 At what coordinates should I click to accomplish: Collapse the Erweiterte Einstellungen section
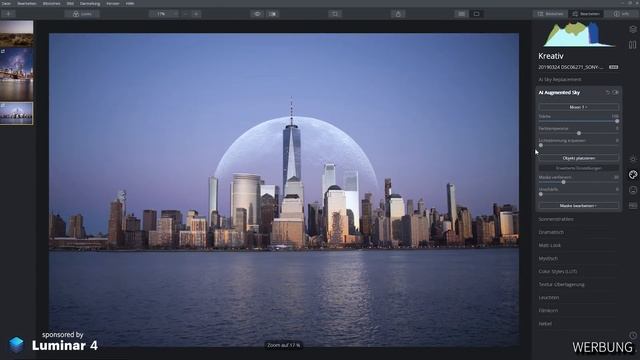(578, 168)
